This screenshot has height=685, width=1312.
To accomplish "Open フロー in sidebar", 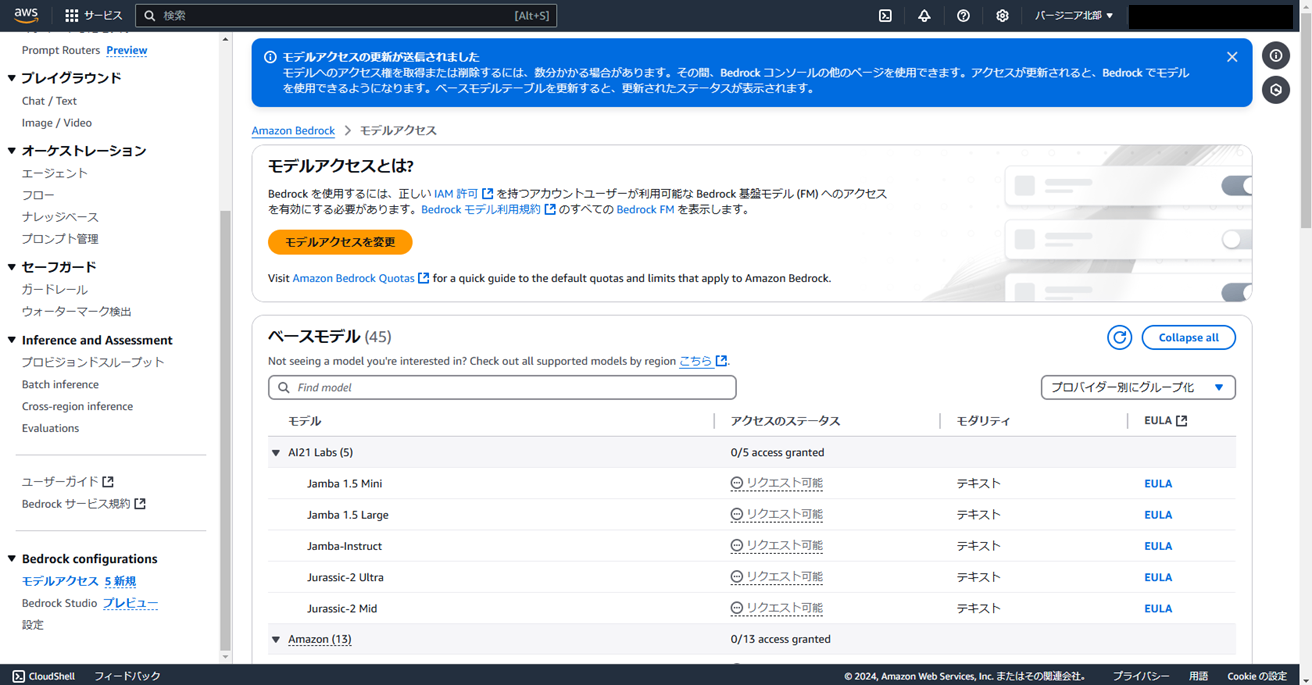I will pyautogui.click(x=38, y=196).
